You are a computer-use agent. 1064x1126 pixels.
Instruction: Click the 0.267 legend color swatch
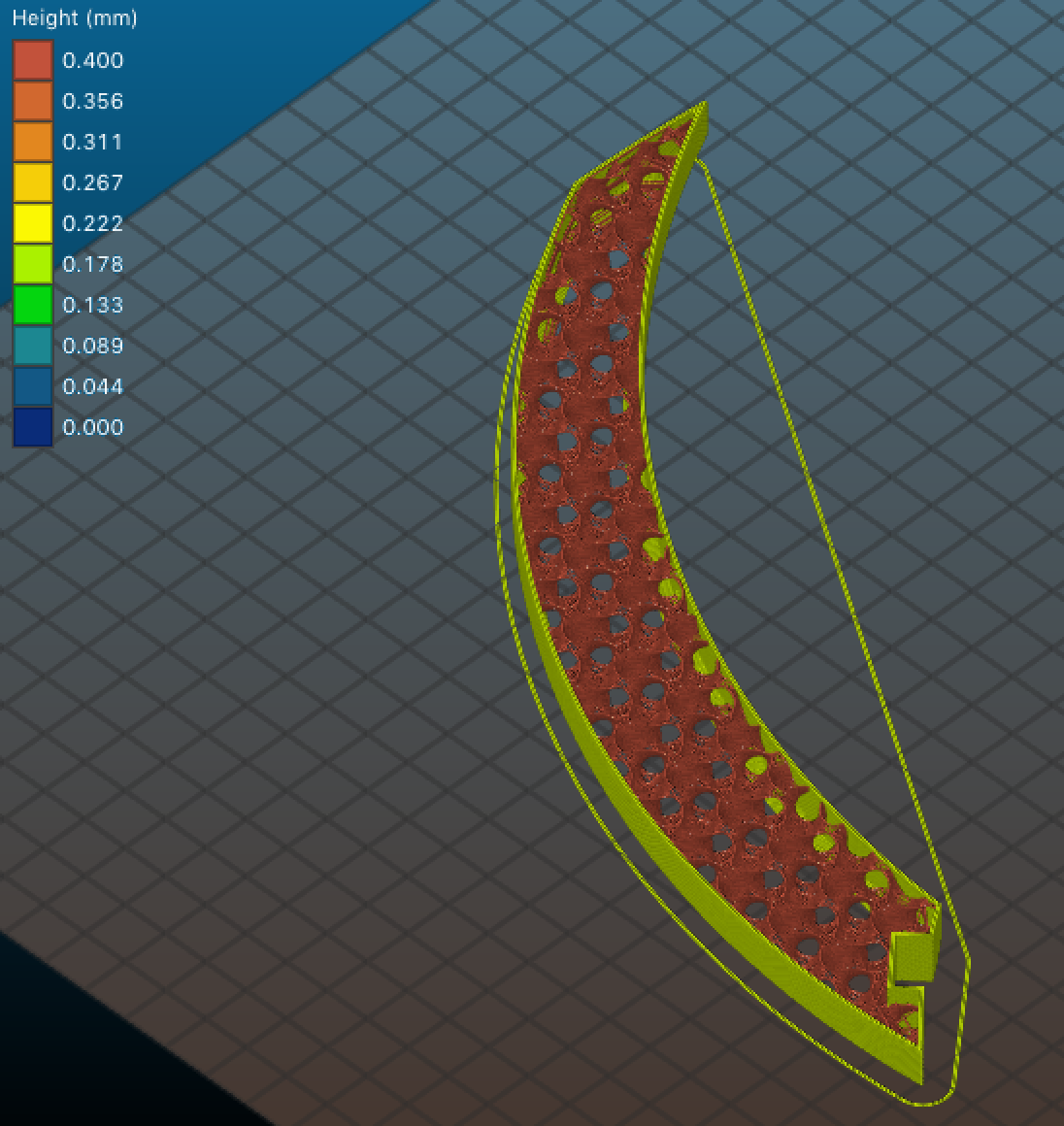click(33, 182)
